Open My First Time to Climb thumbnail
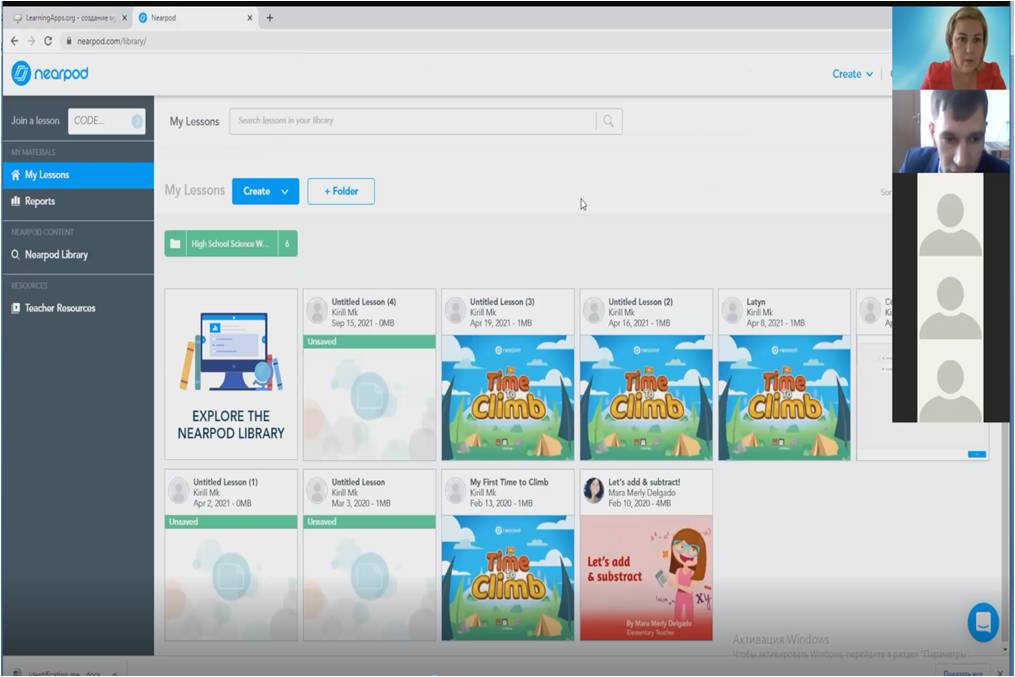 [508, 578]
